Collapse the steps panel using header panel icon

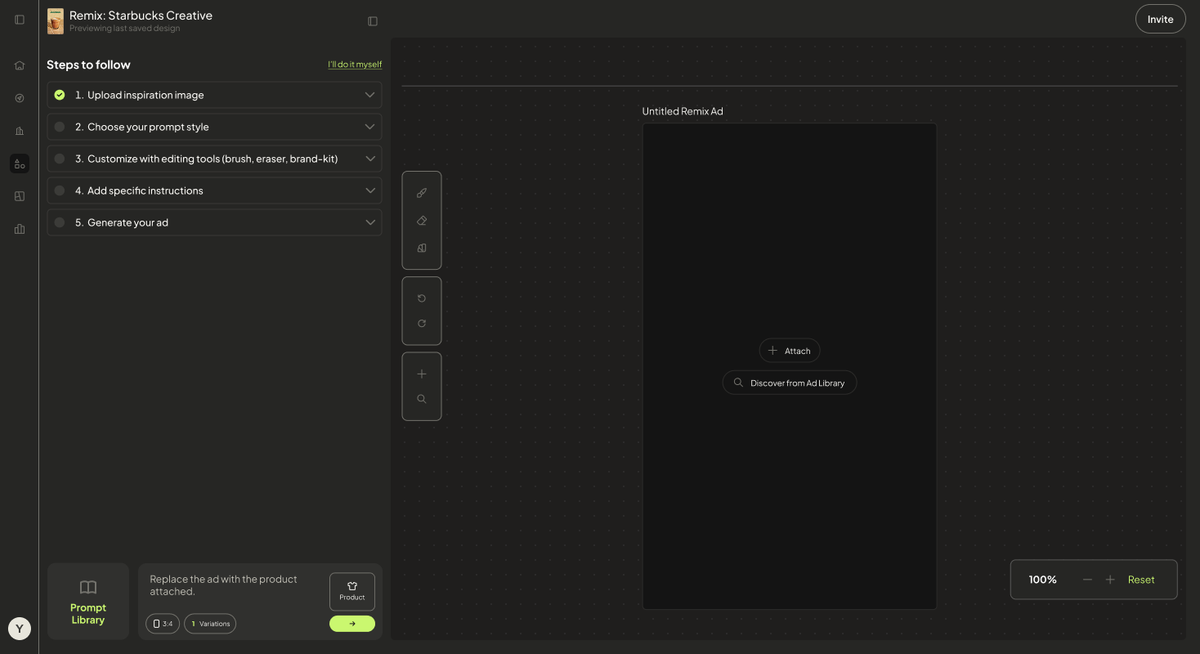tap(373, 21)
